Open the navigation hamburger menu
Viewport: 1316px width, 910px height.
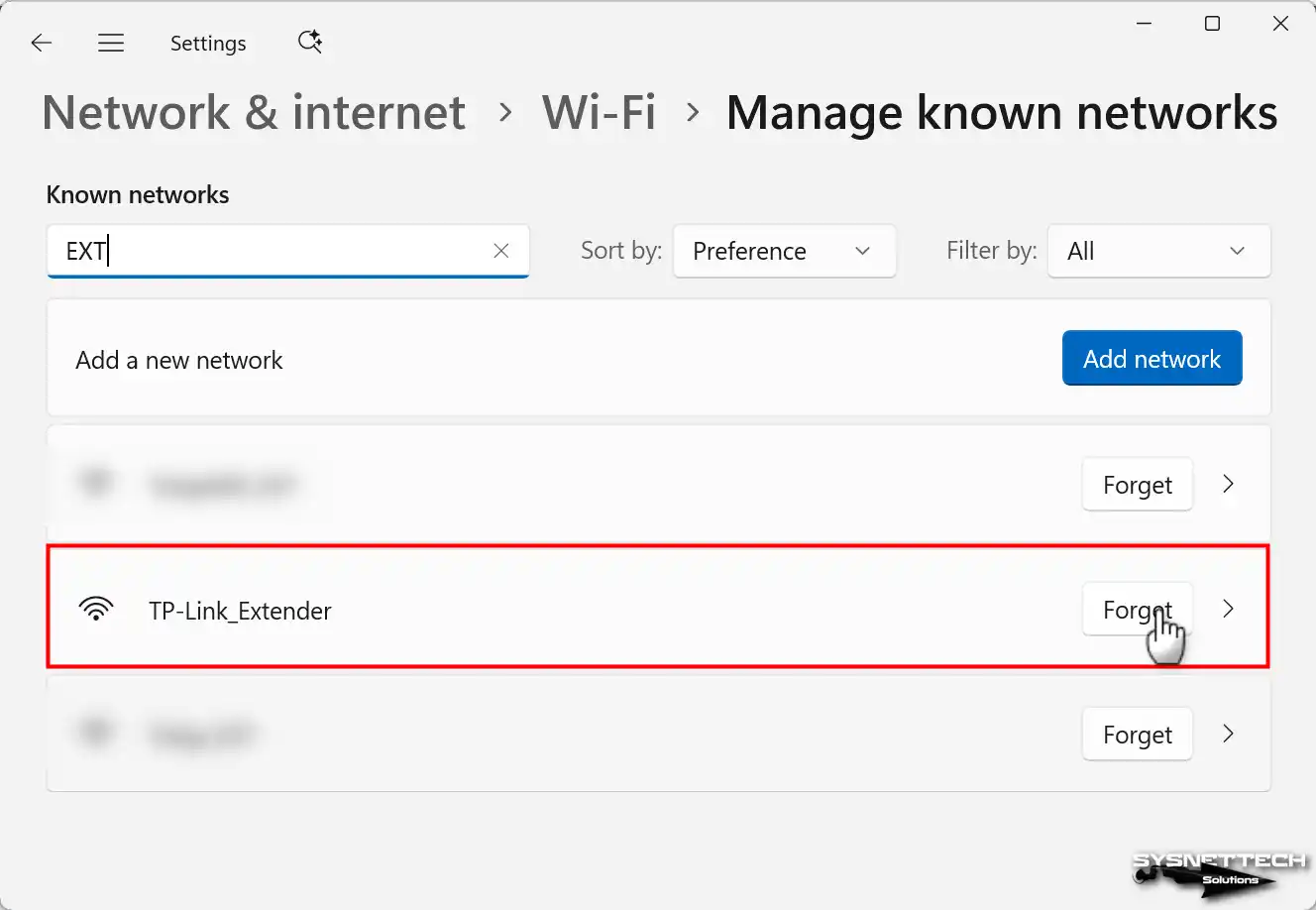111,43
